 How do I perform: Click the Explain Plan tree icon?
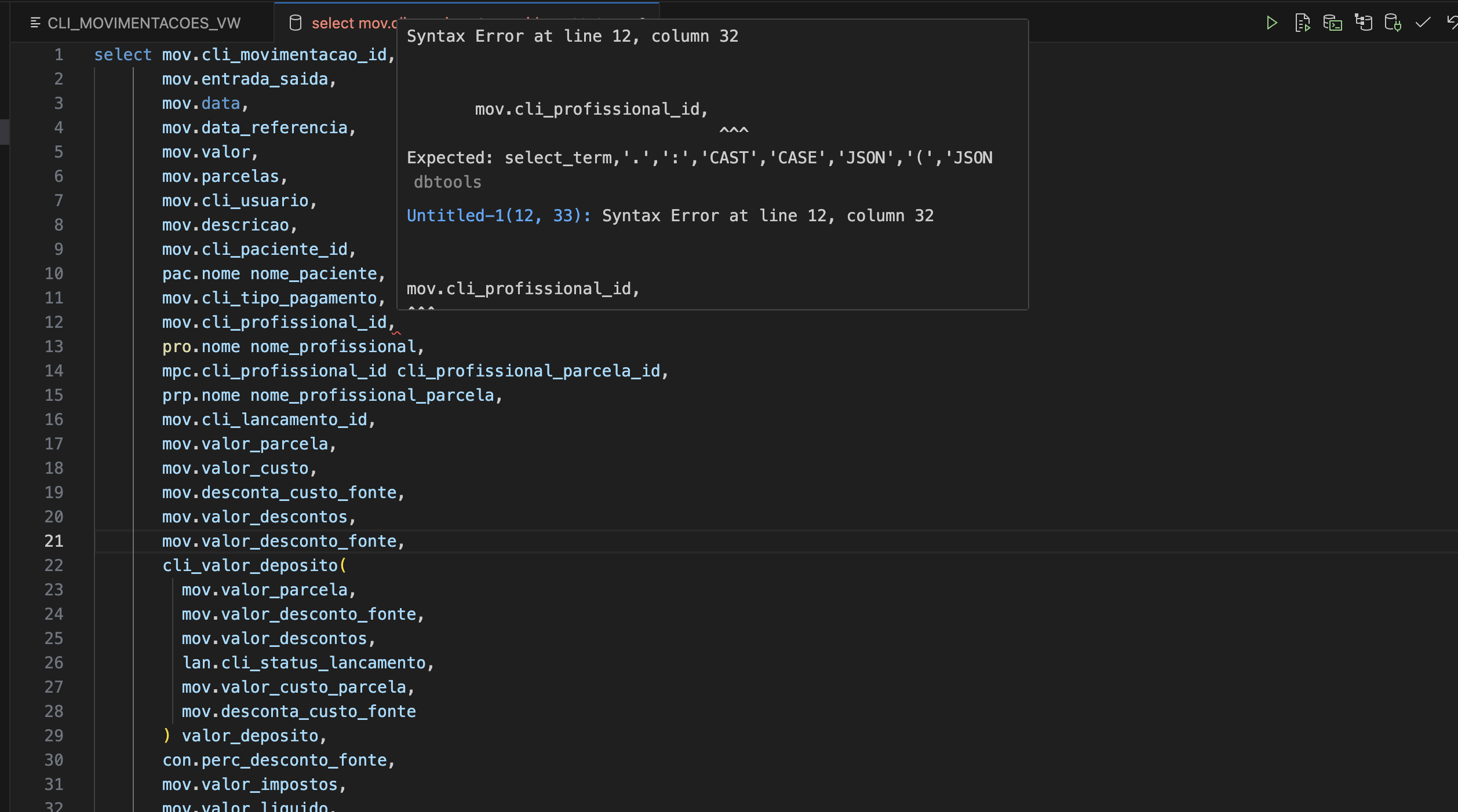pyautogui.click(x=1363, y=23)
